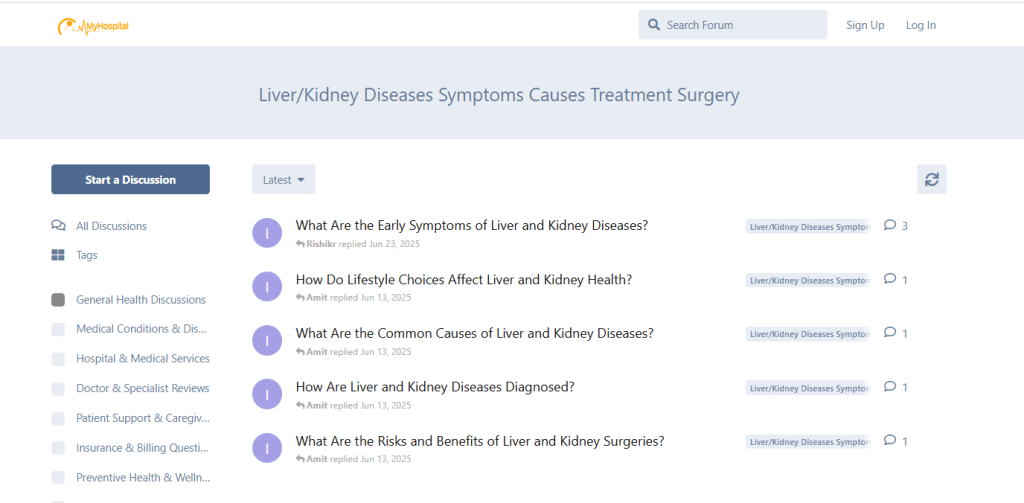Click the Sign Up link
The width and height of the screenshot is (1024, 503).
(865, 25)
